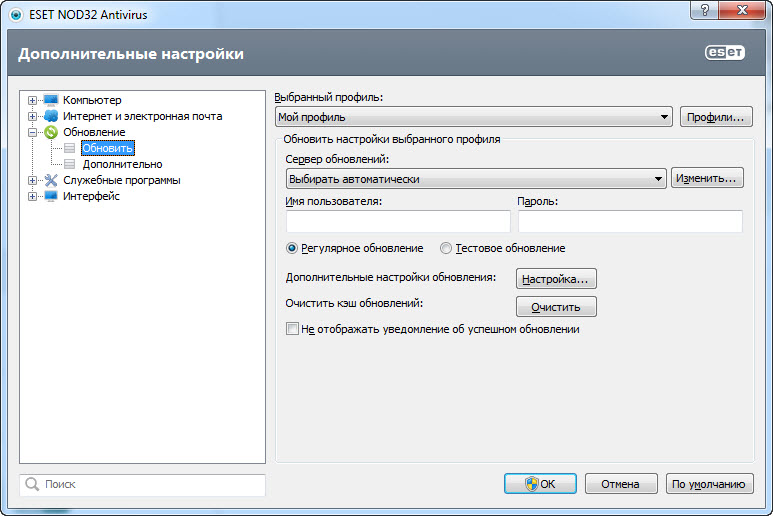
Task: Expand the Служебные программы node
Action: [x=32, y=180]
